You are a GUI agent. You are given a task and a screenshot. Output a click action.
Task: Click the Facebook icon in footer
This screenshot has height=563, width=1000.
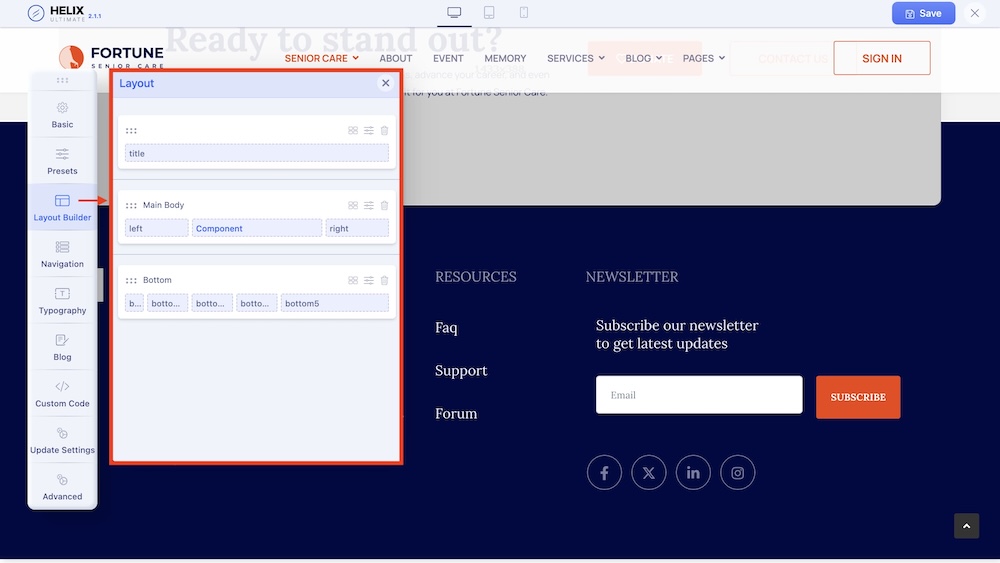click(604, 473)
